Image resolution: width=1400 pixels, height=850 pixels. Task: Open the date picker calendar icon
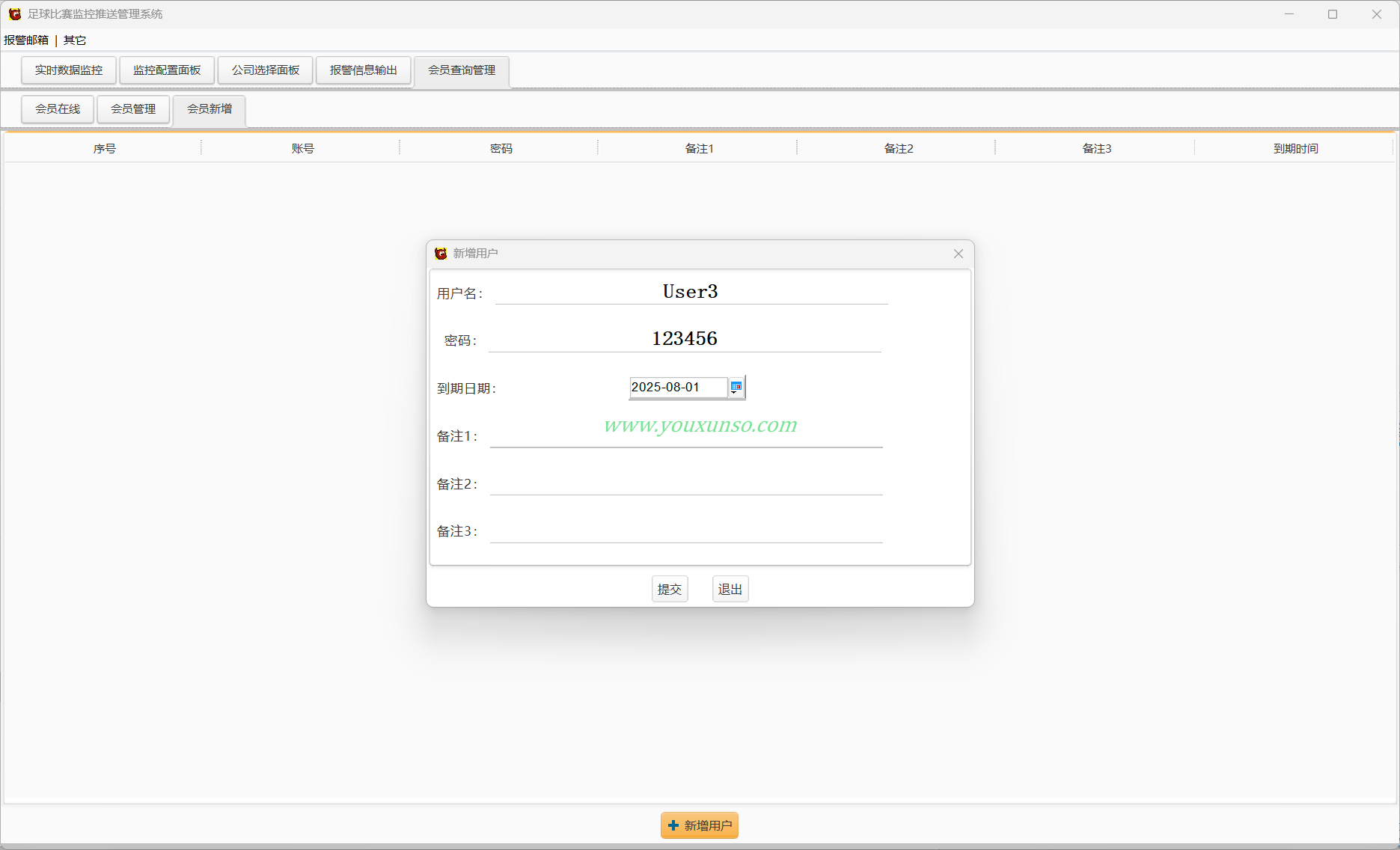[x=736, y=387]
